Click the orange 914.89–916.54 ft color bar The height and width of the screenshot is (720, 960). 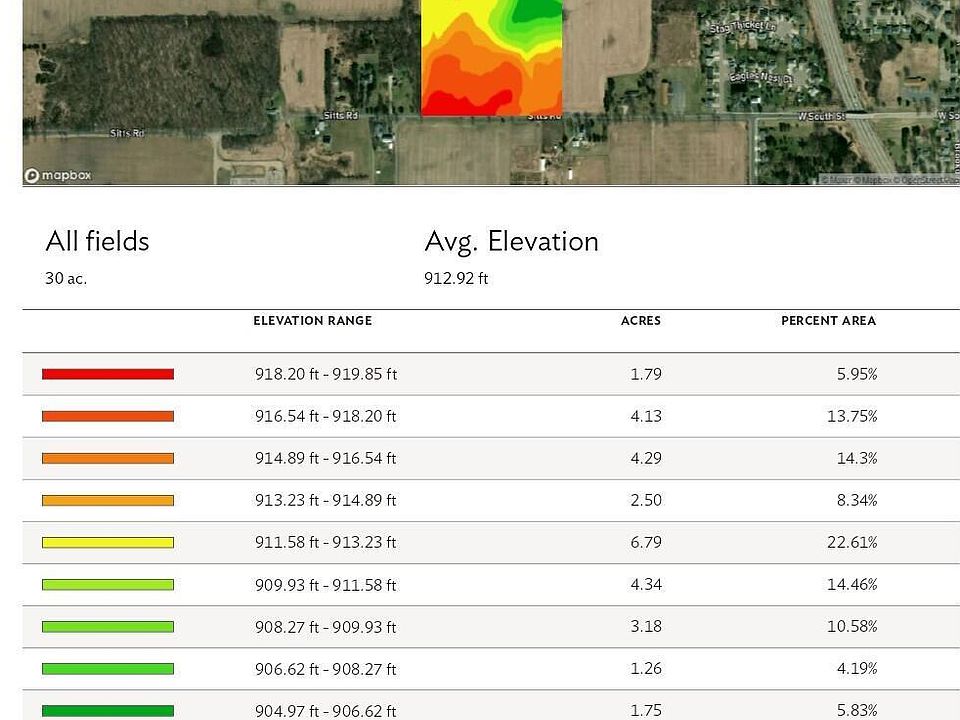click(108, 458)
